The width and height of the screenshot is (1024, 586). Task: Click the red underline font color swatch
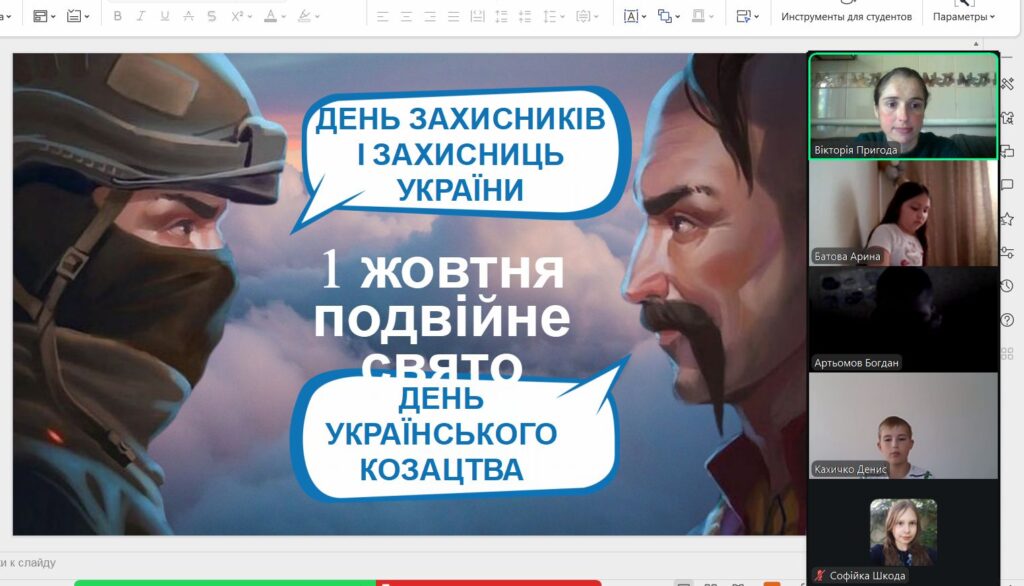[270, 16]
